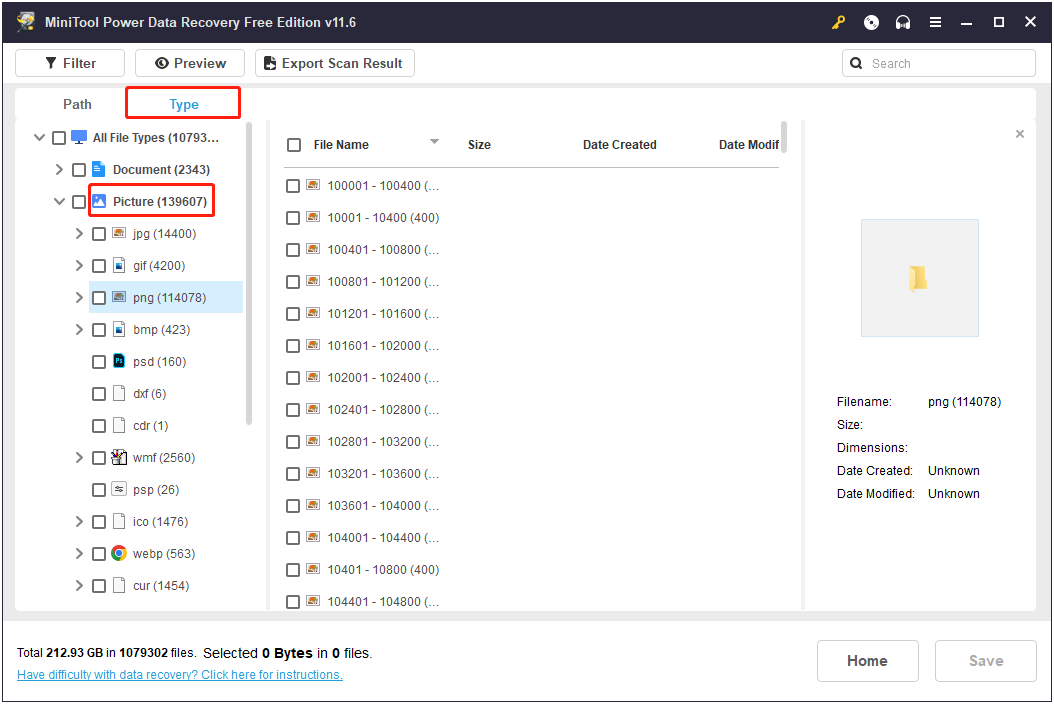The height and width of the screenshot is (704, 1054).
Task: Click the webp Chrome icon
Action: 119,553
